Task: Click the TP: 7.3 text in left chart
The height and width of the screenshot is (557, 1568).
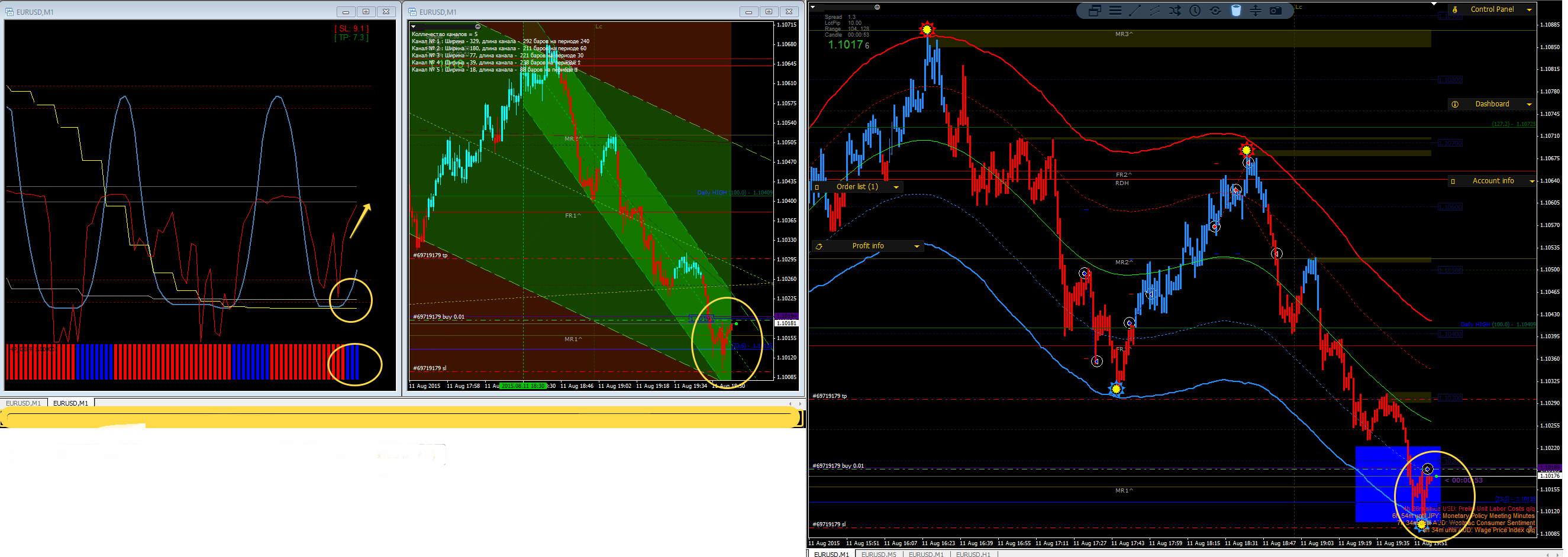Action: (x=351, y=38)
